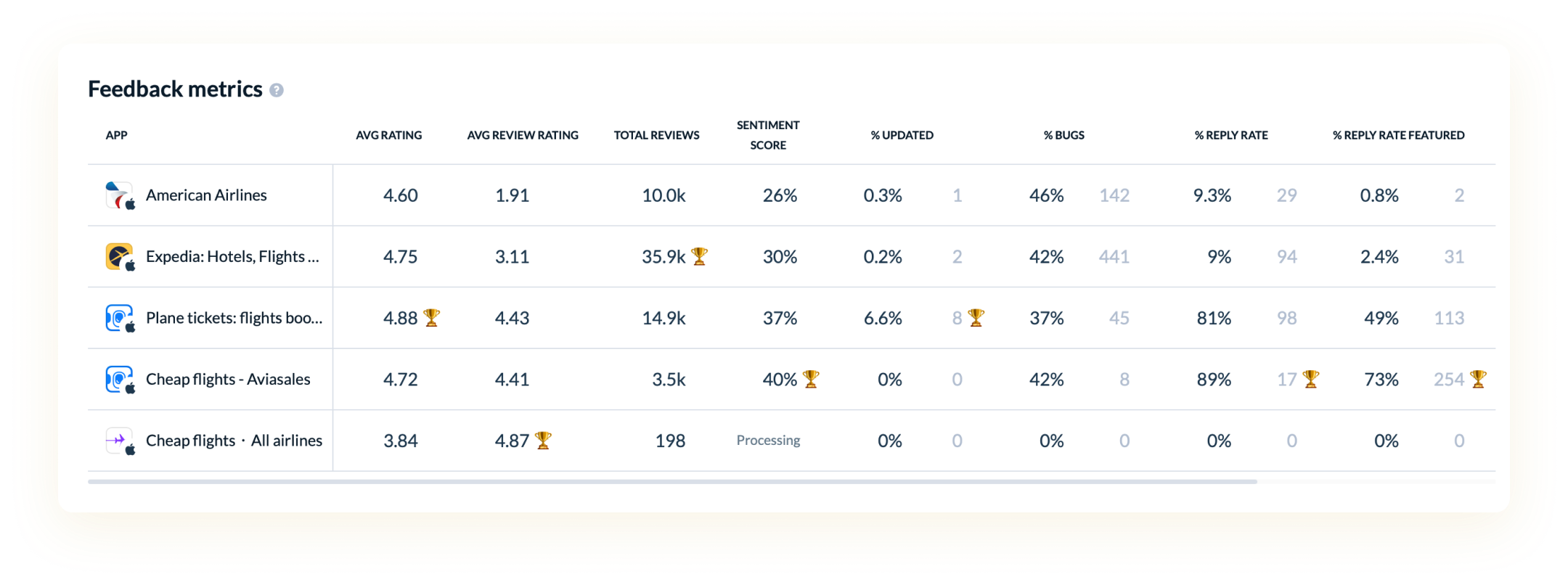Screen dimensions: 1568x585
Task: Click the Processing sentiment score label
Action: pyautogui.click(x=767, y=440)
